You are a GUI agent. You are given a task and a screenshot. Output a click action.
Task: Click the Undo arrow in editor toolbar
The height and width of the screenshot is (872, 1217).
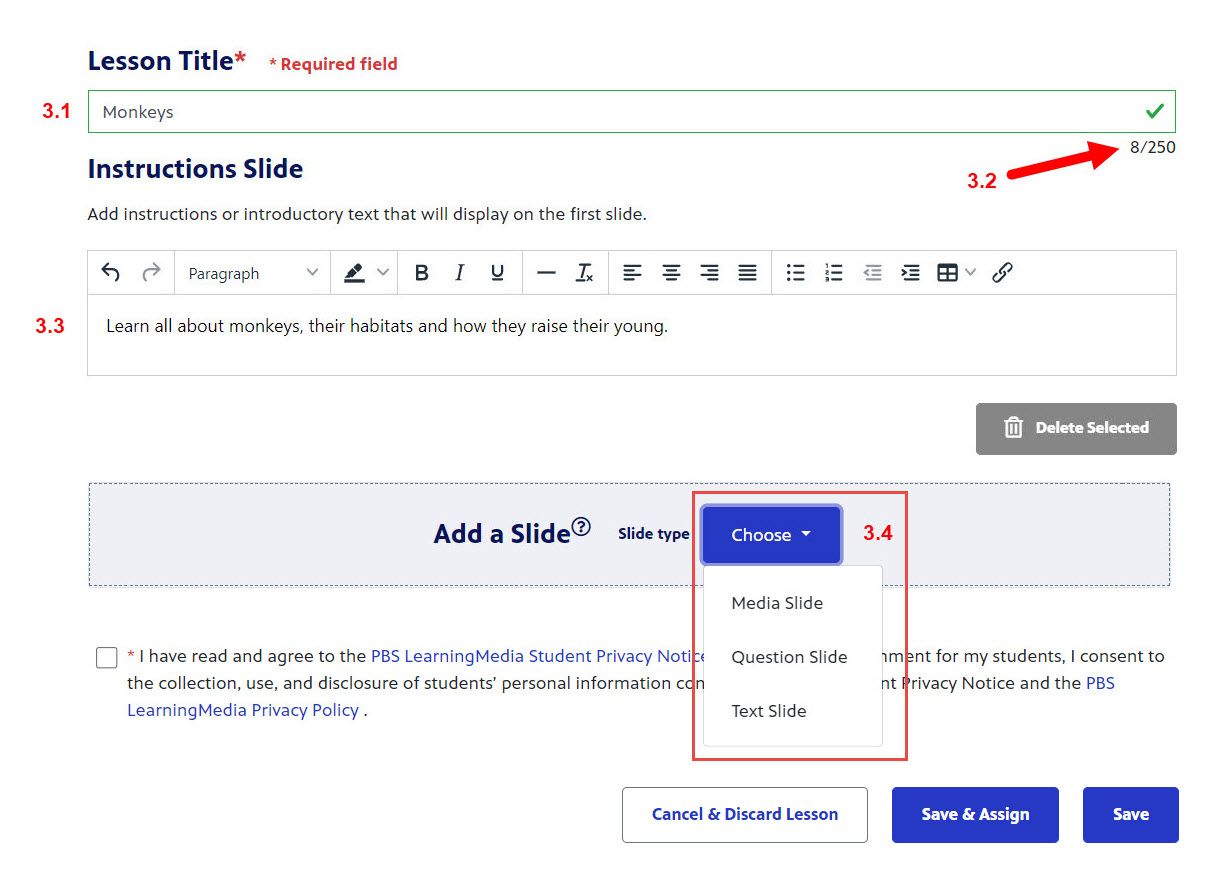coord(111,273)
